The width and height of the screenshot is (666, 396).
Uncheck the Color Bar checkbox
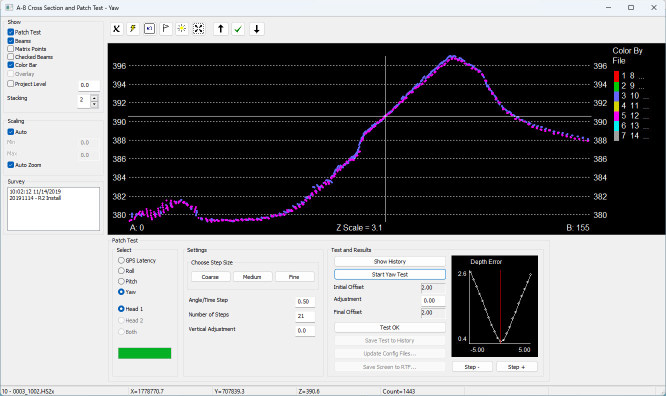point(11,65)
